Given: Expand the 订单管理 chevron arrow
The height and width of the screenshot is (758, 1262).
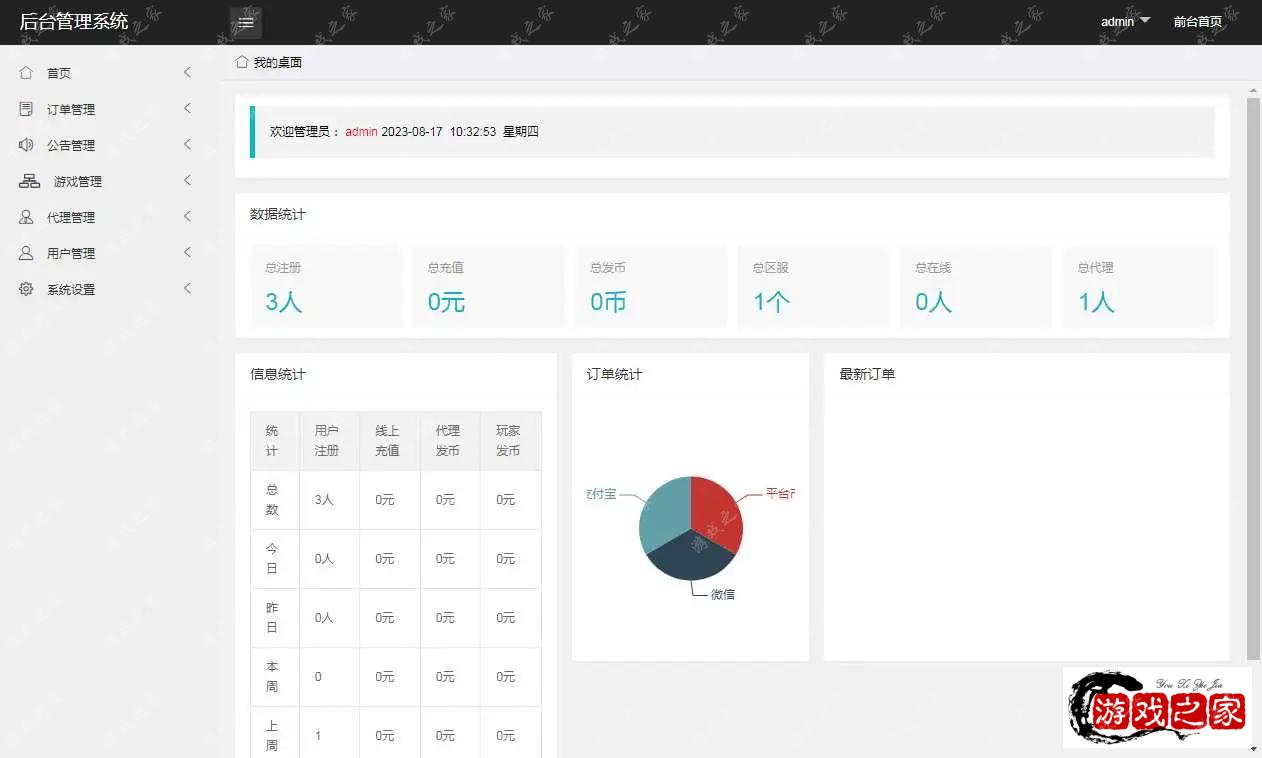Looking at the screenshot, I should pyautogui.click(x=187, y=108).
